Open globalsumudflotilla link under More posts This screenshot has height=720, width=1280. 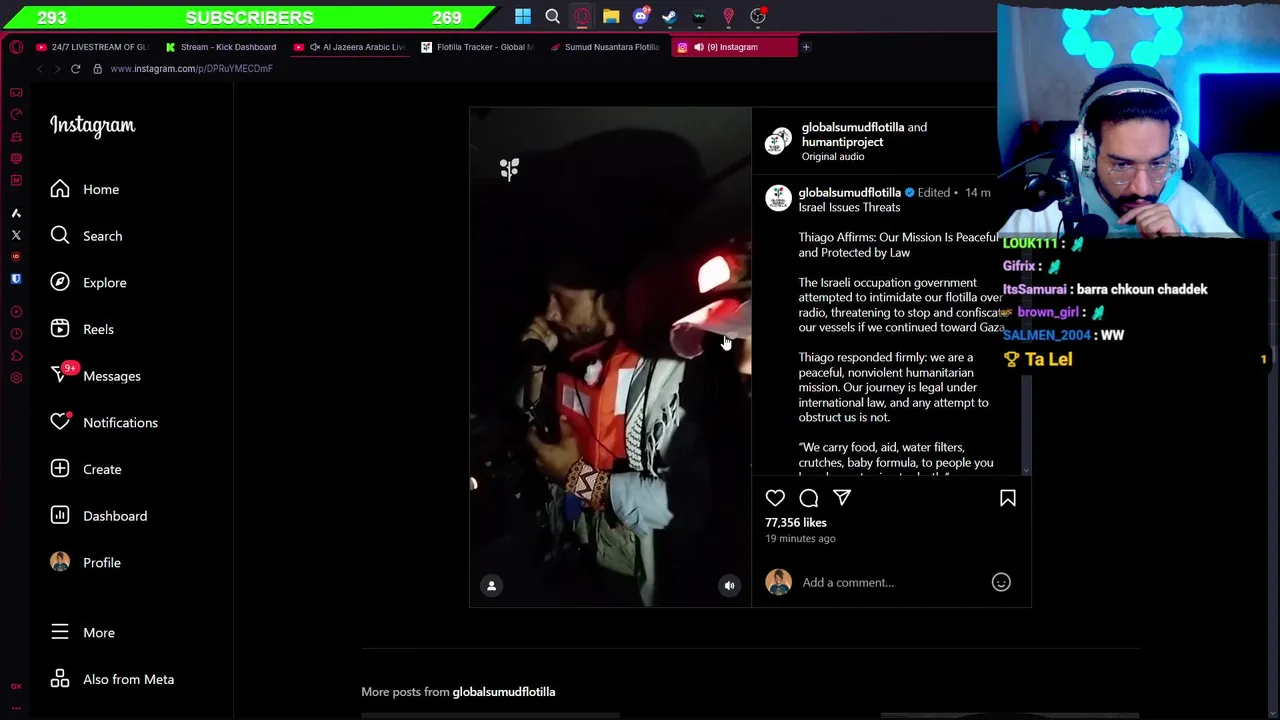click(x=503, y=691)
